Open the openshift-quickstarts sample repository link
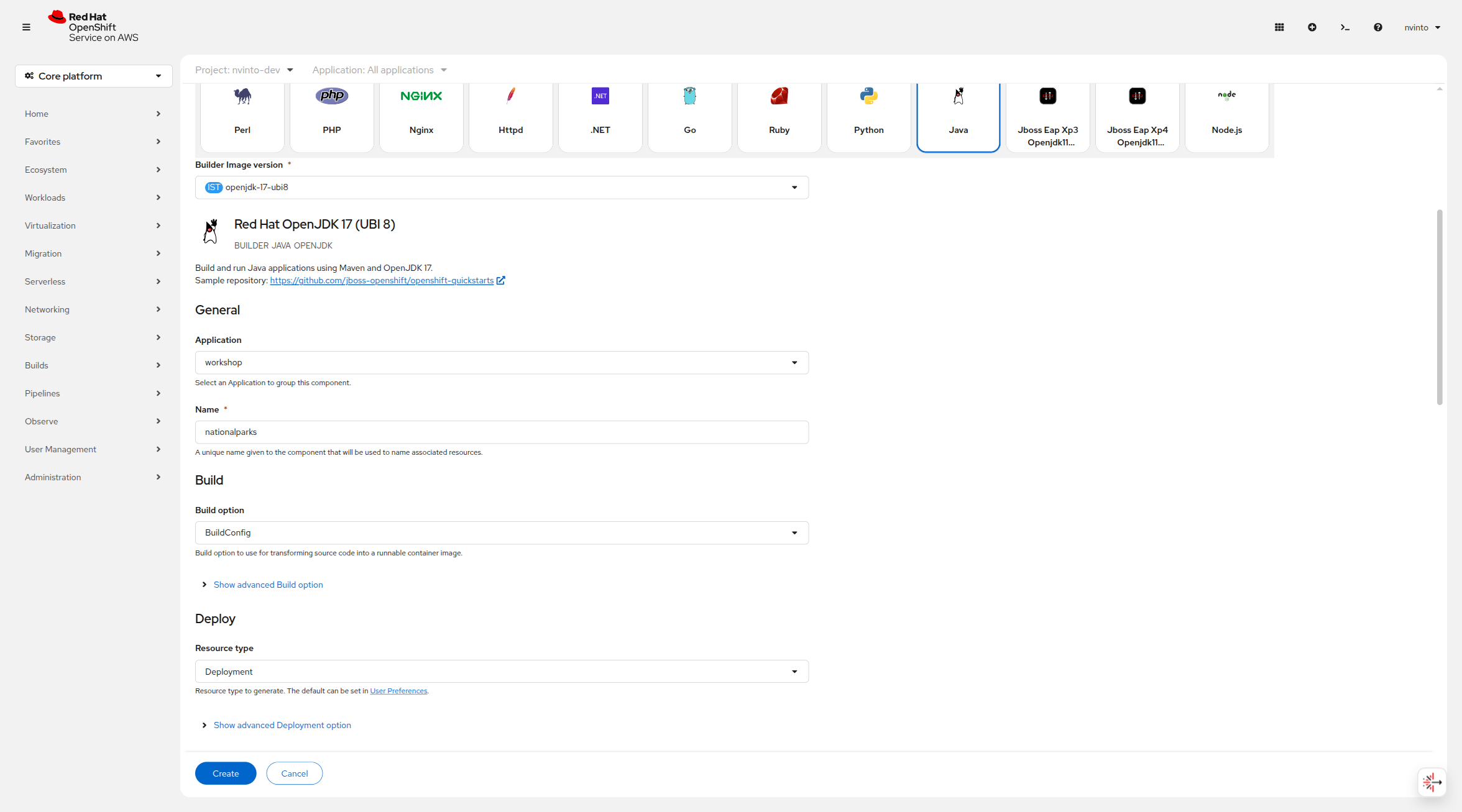Screen dimensions: 1462x812 (387, 281)
